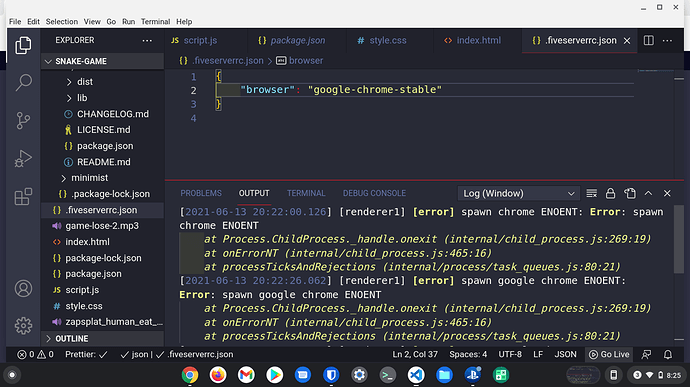Click the output panel vertical scrollbar

click(x=679, y=240)
